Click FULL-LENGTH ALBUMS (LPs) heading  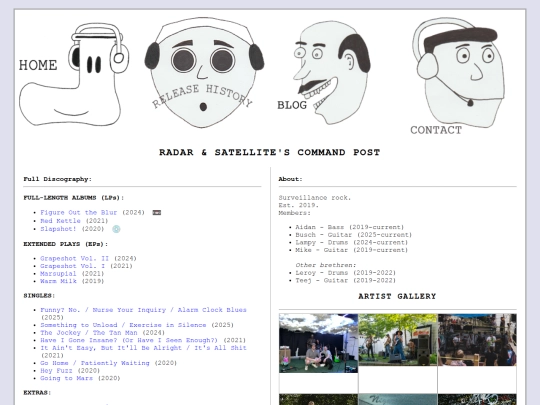click(74, 198)
